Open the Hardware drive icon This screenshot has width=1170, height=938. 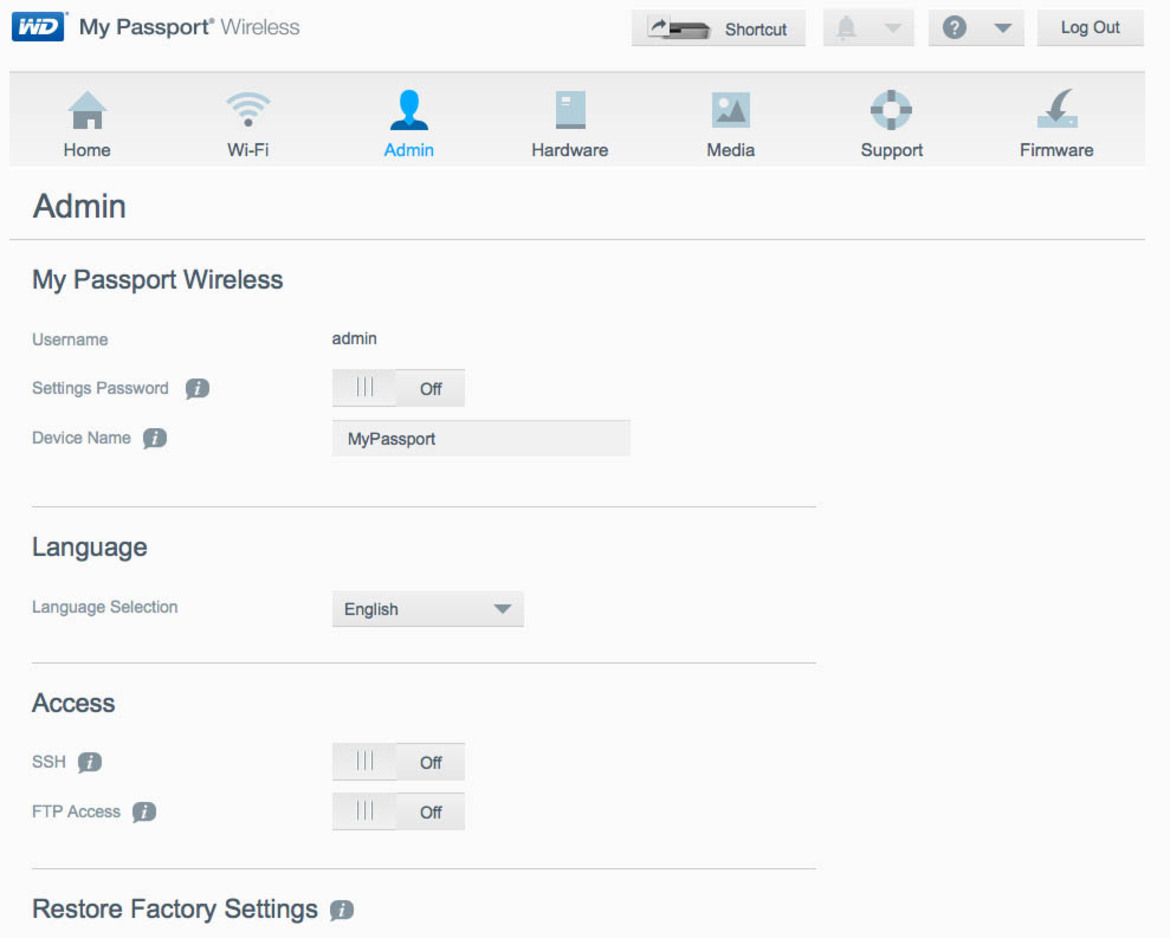[570, 110]
